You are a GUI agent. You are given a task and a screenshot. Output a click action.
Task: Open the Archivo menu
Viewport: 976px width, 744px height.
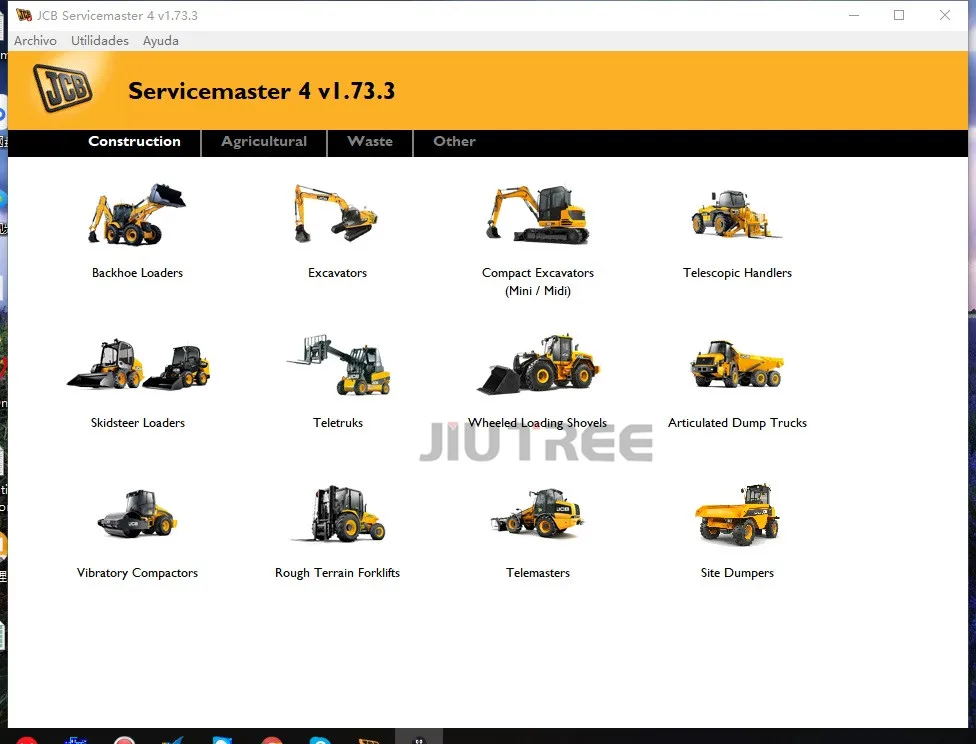tap(35, 40)
